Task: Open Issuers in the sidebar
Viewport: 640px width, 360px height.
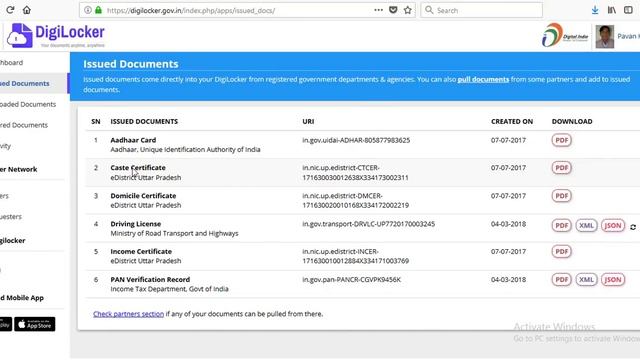Action: (4, 196)
